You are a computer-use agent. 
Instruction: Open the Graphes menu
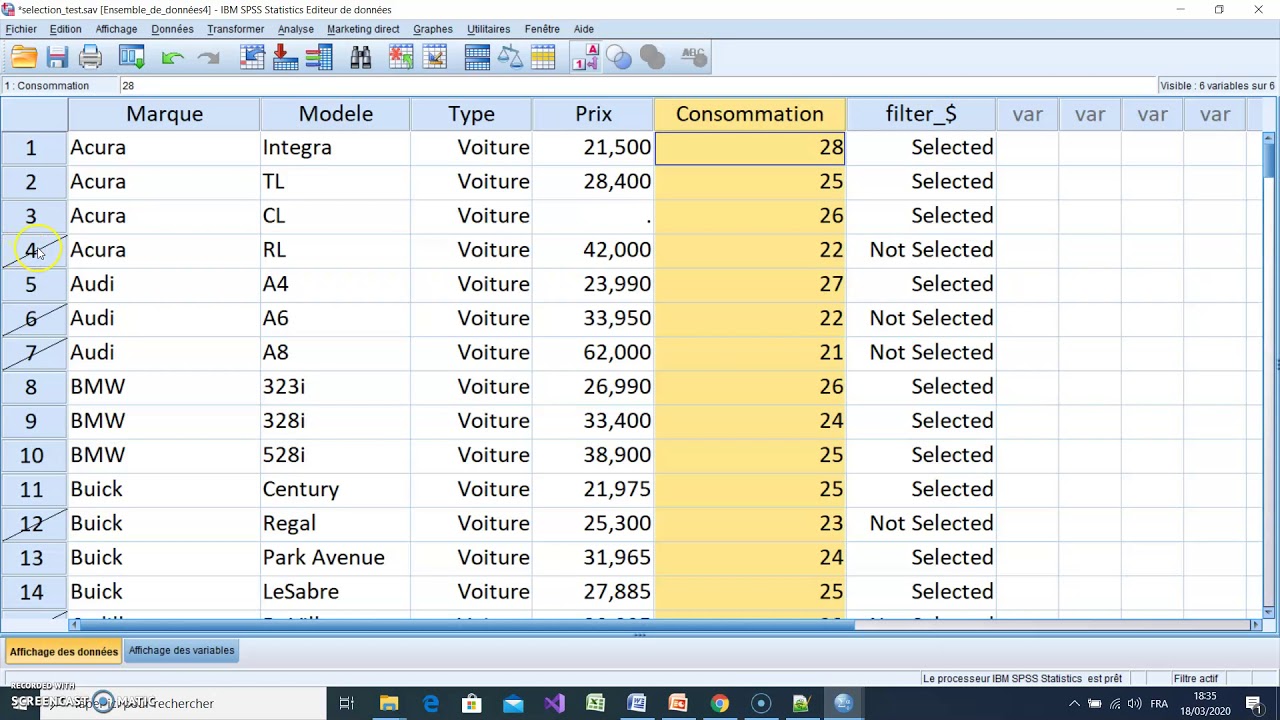point(433,29)
